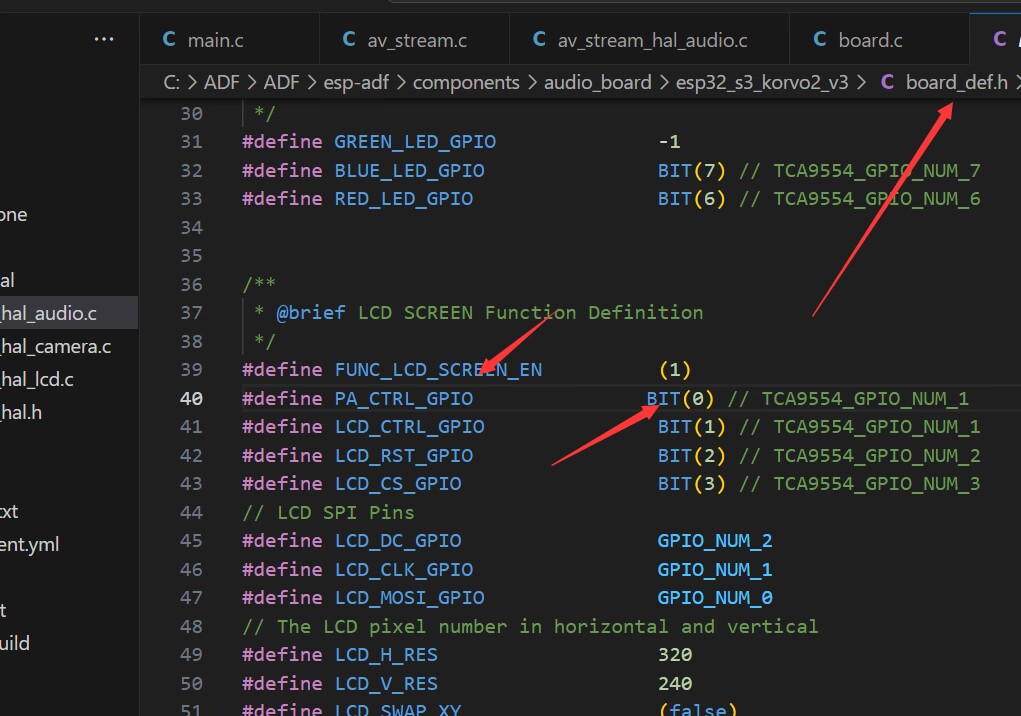Open the sidebar three-dots more actions menu
The width and height of the screenshot is (1021, 716).
104,39
